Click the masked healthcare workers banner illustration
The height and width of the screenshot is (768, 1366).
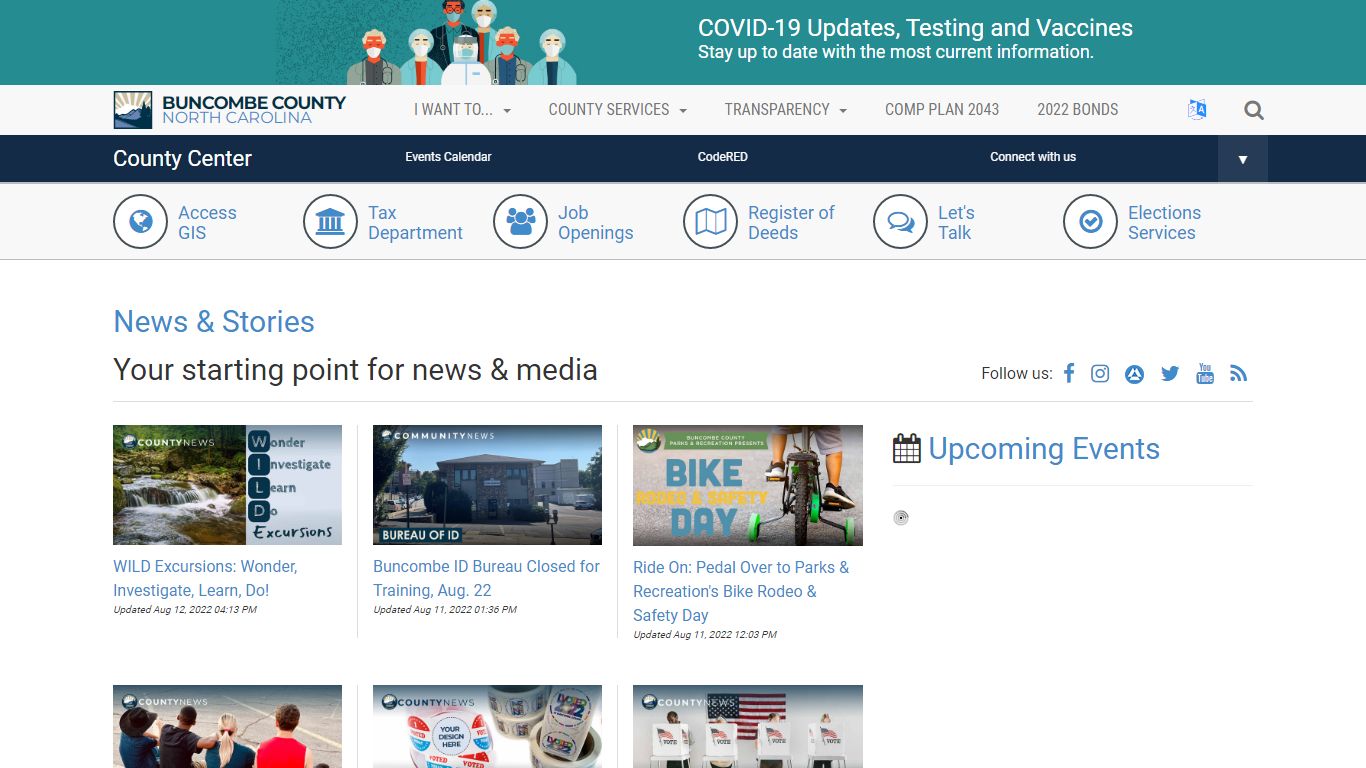pyautogui.click(x=462, y=43)
